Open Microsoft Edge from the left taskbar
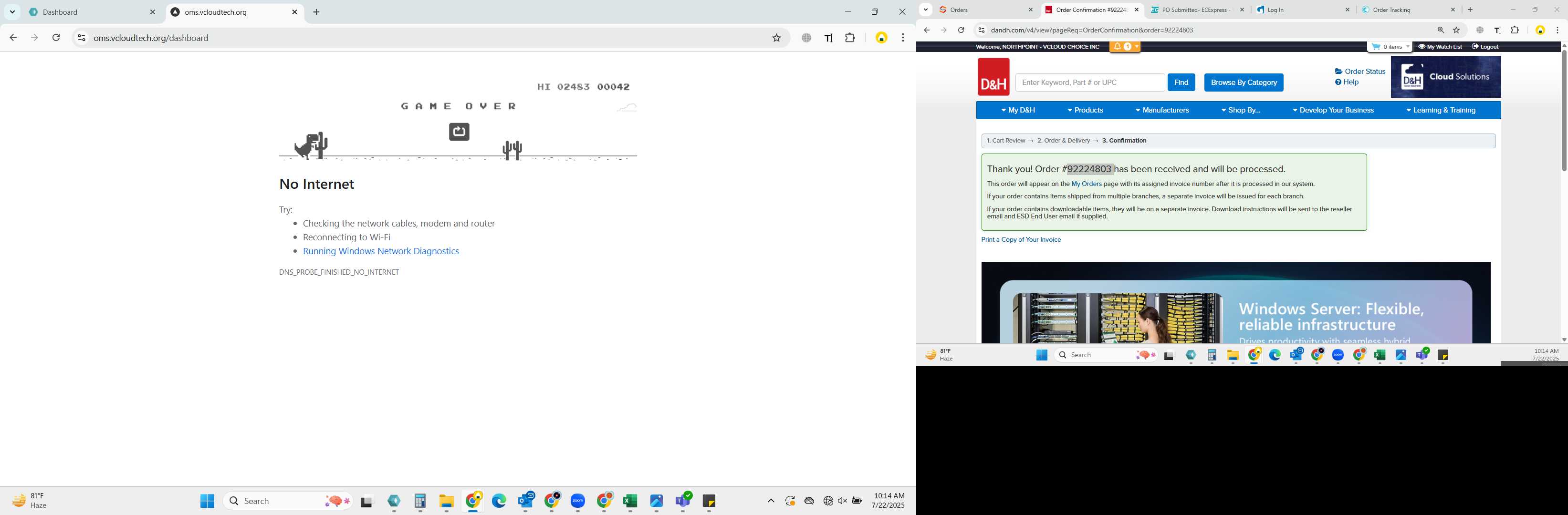 click(x=499, y=501)
